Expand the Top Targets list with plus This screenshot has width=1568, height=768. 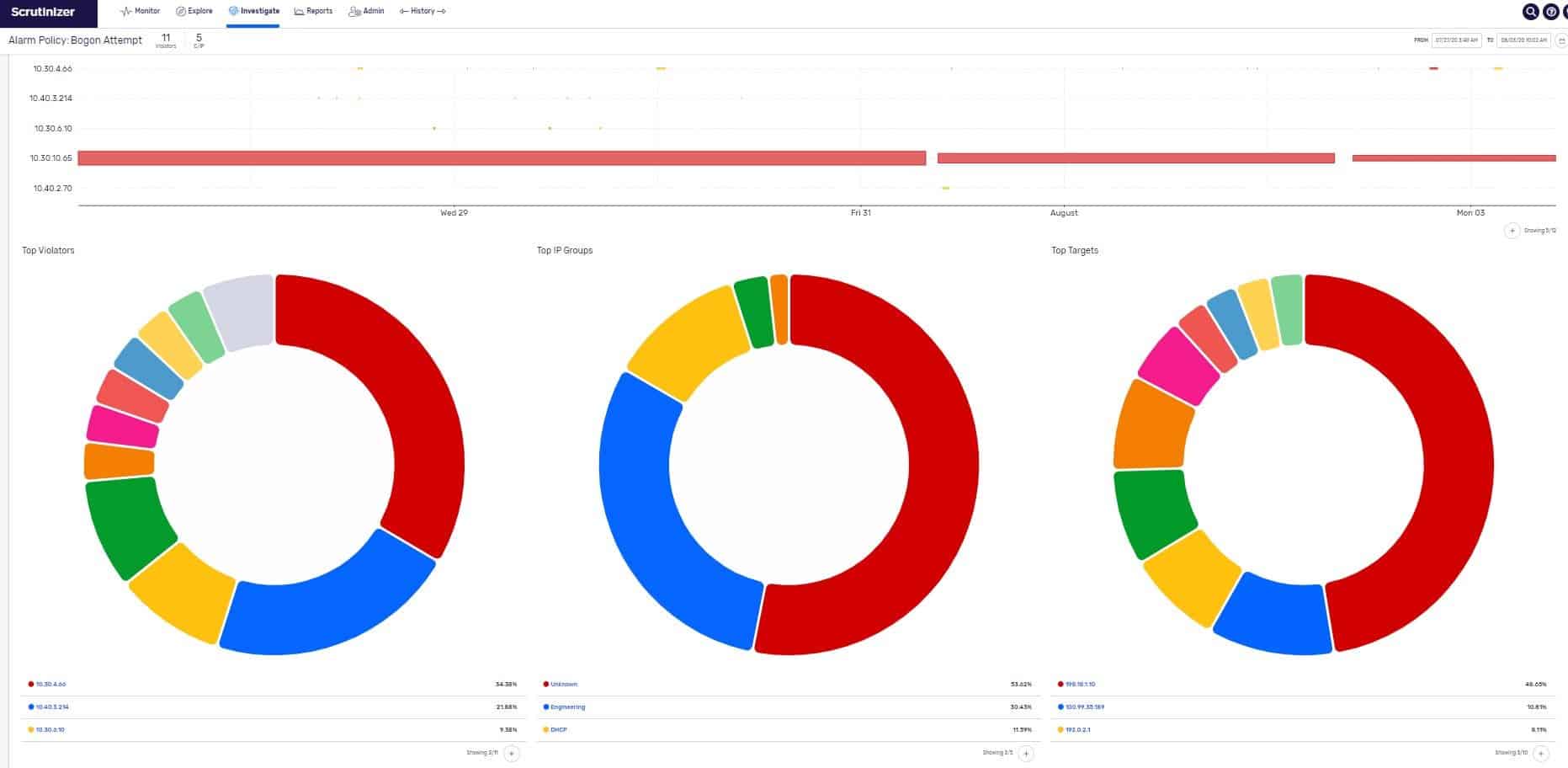click(1540, 754)
